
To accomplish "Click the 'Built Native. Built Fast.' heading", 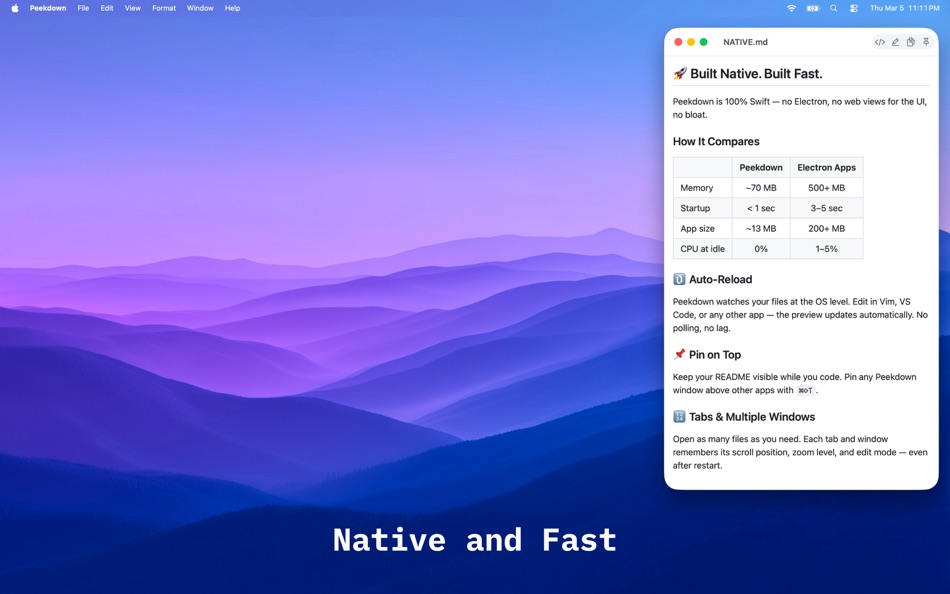I will click(x=756, y=73).
